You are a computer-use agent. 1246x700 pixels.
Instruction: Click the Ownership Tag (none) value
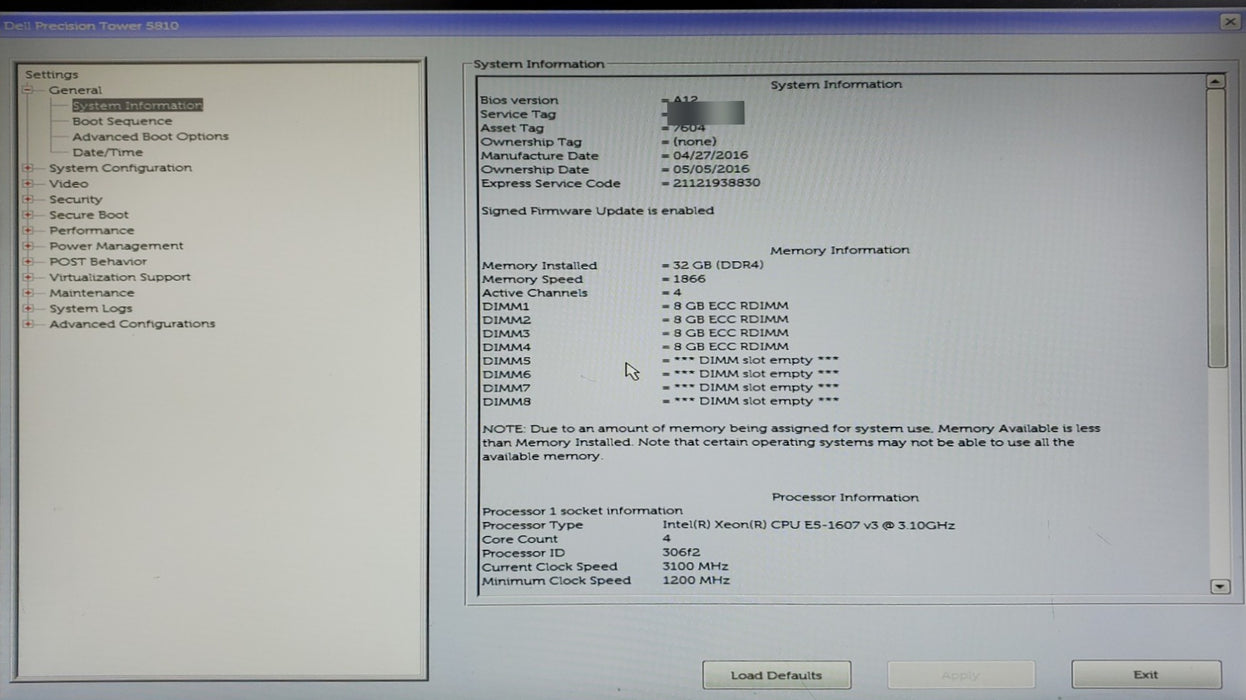(694, 142)
